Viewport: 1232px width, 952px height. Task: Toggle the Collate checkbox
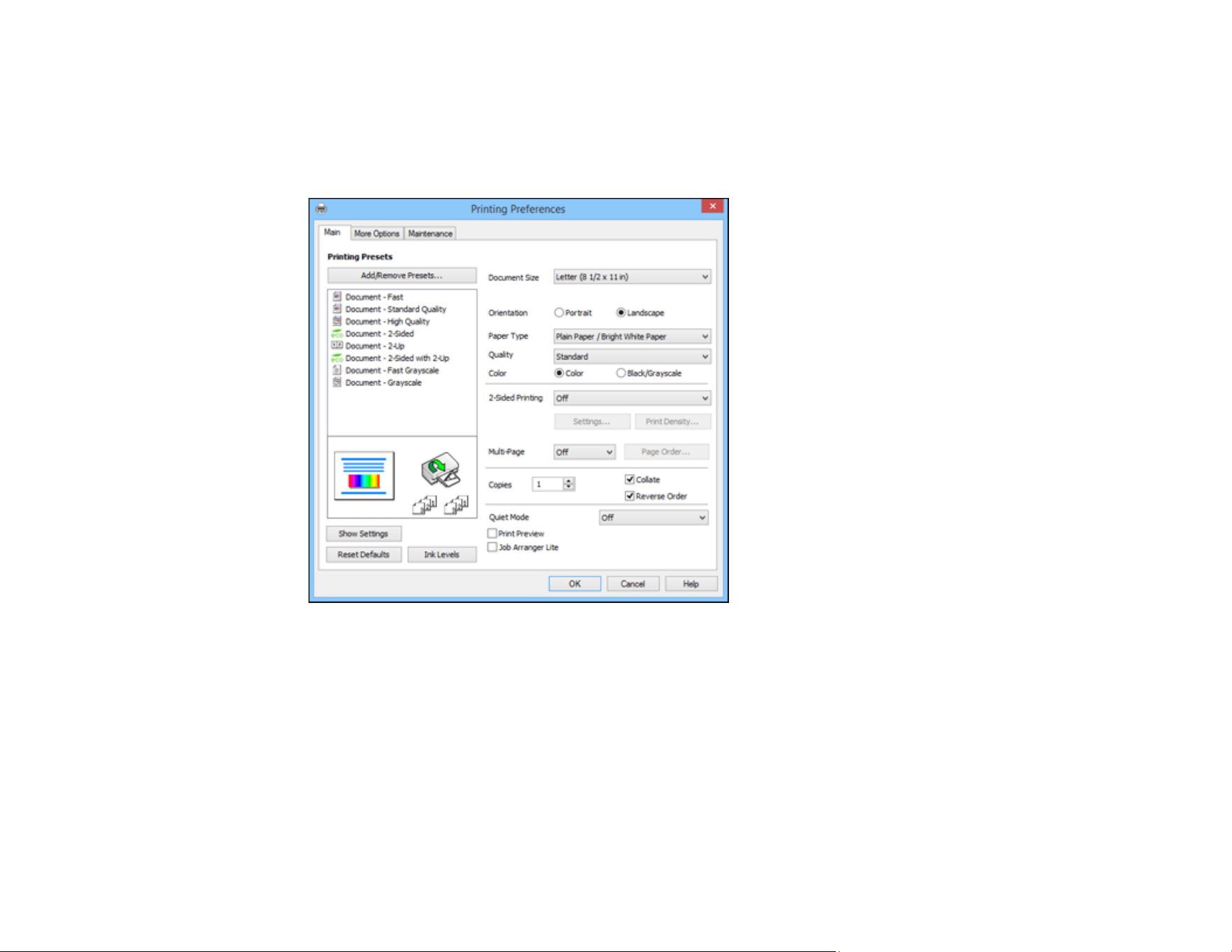tap(630, 479)
